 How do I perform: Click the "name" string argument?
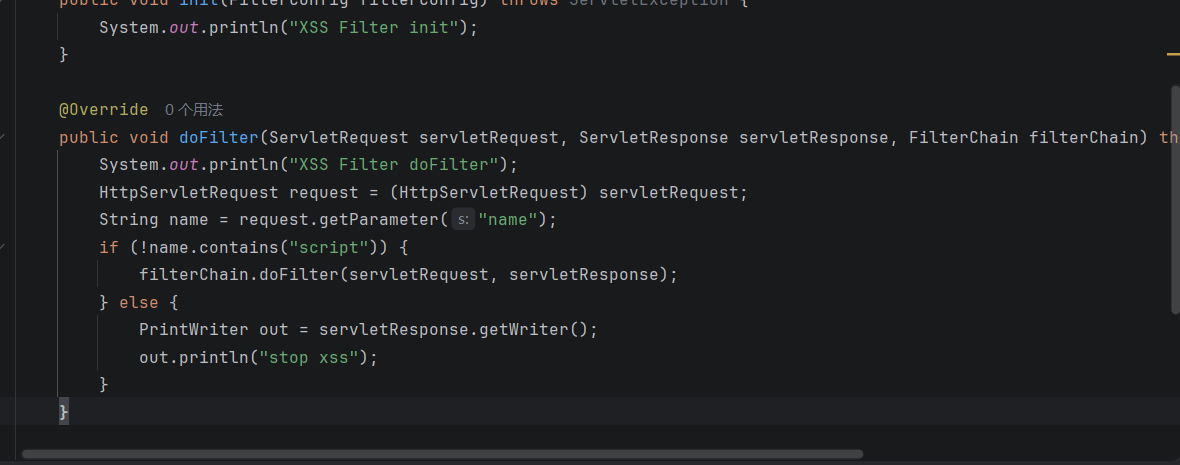(x=508, y=220)
